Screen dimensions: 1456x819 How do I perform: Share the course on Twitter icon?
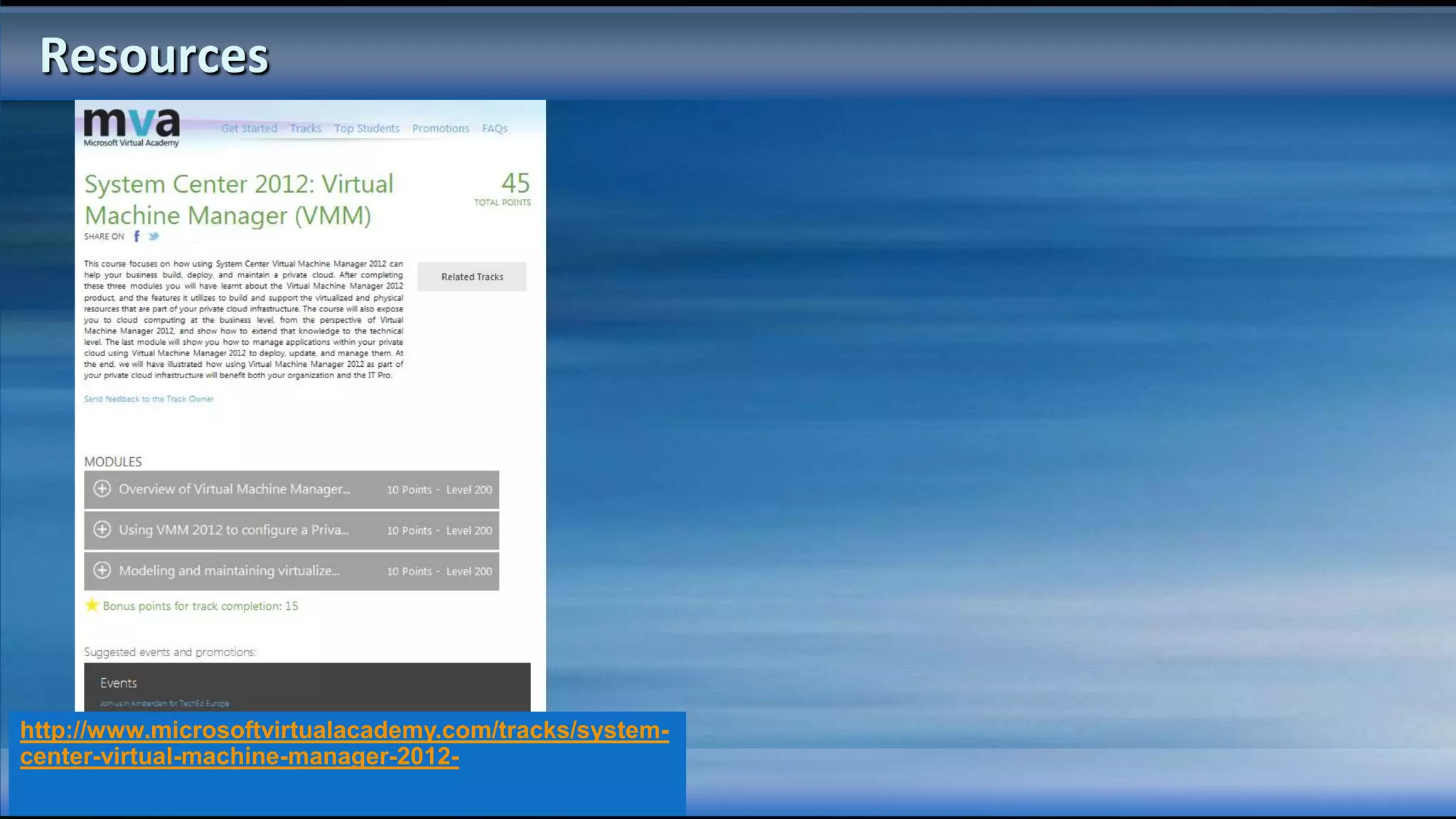coord(154,236)
